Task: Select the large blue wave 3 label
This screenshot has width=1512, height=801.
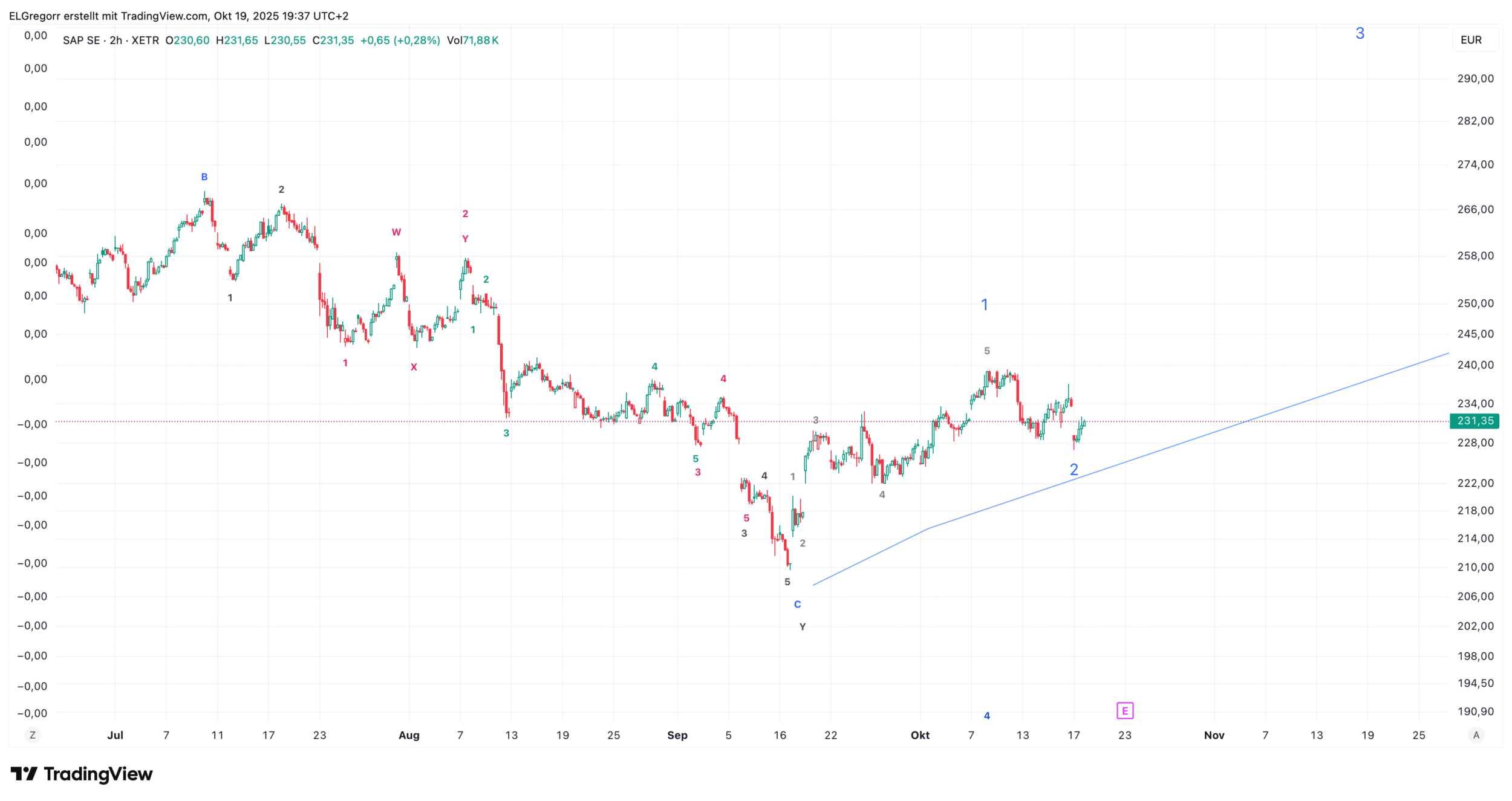Action: [x=1360, y=33]
